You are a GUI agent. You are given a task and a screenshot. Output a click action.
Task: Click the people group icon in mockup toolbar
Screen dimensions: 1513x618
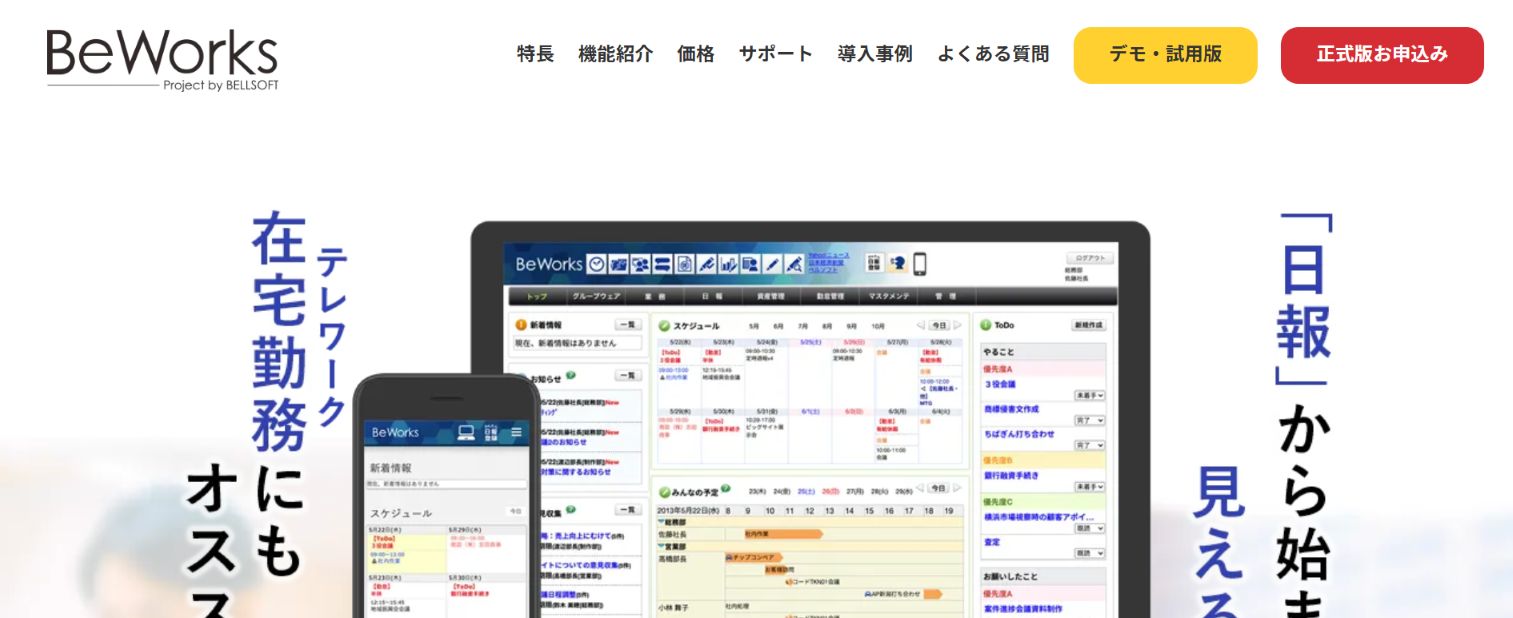(x=640, y=264)
